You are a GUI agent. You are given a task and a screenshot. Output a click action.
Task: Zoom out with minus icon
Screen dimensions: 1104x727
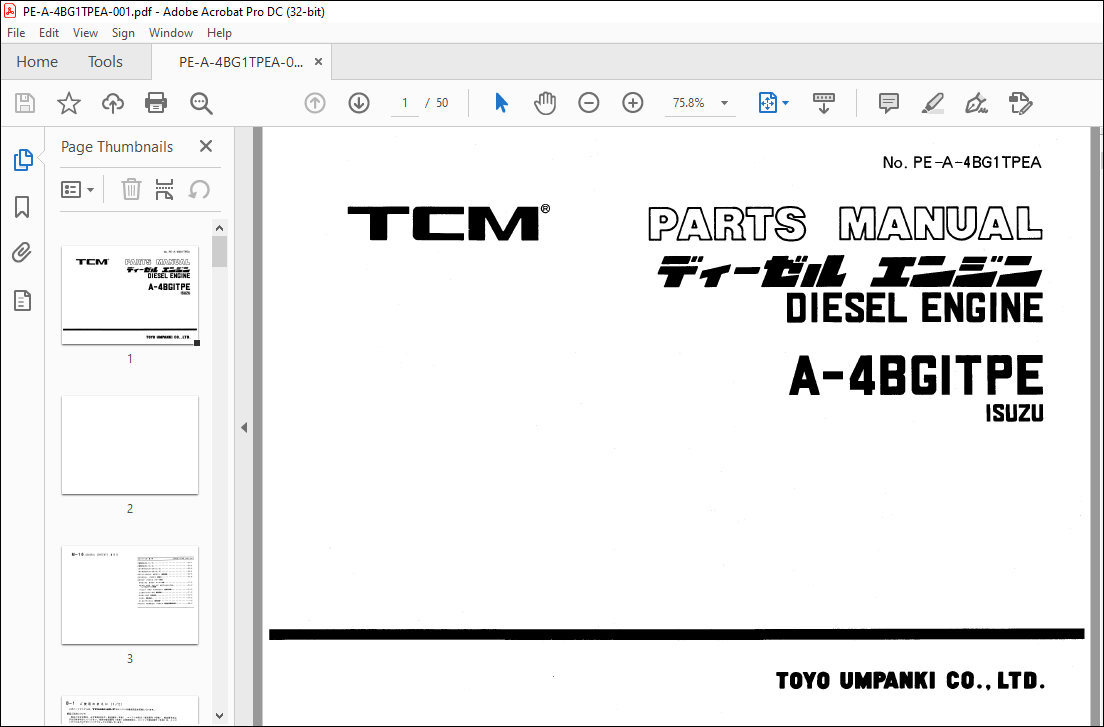[589, 103]
